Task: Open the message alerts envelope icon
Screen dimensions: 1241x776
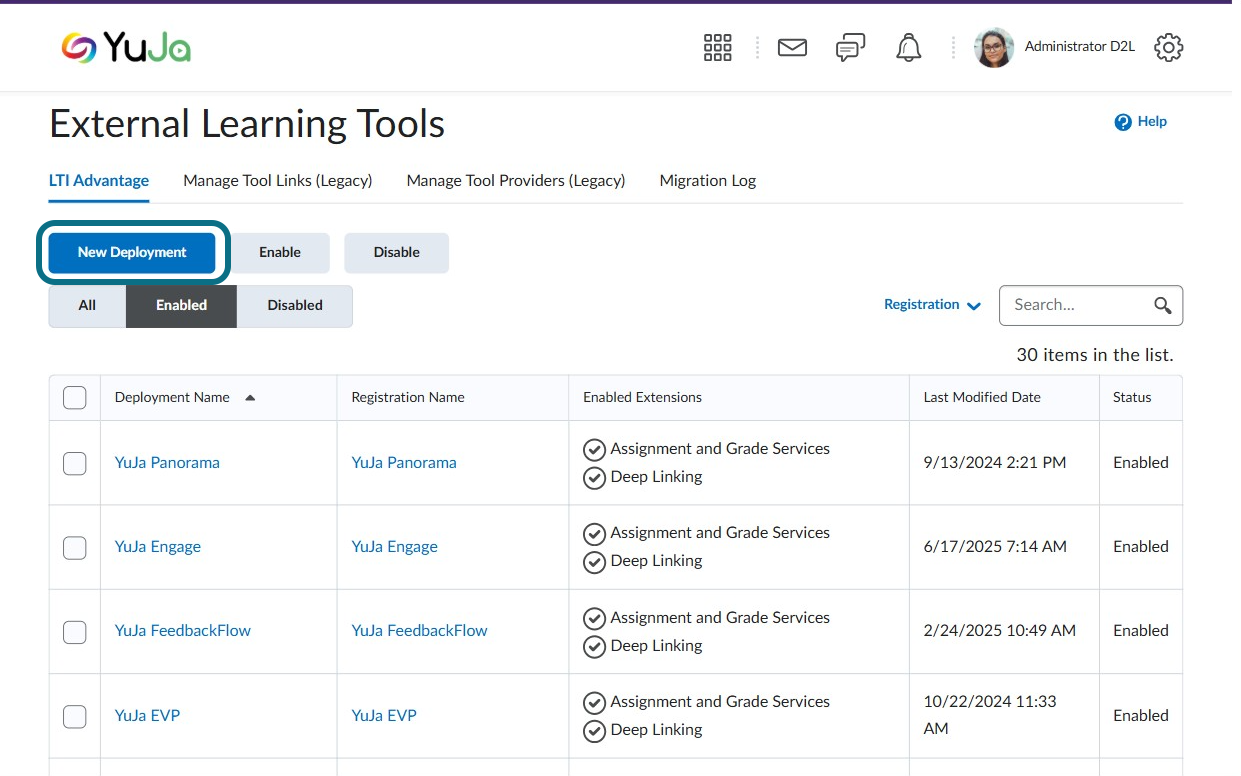Action: point(792,47)
